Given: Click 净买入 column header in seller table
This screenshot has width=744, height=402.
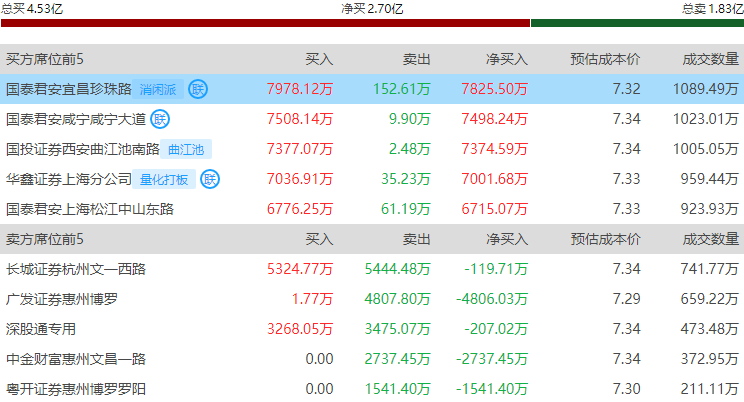Looking at the screenshot, I should coord(507,239).
